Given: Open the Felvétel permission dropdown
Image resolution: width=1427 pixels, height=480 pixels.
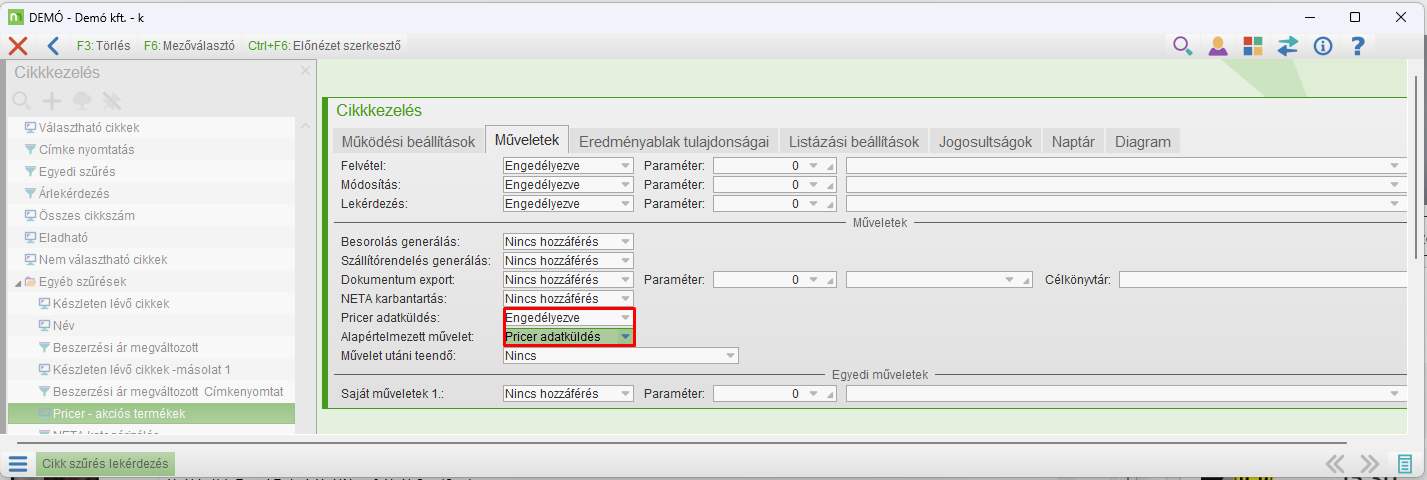Looking at the screenshot, I should [x=568, y=166].
